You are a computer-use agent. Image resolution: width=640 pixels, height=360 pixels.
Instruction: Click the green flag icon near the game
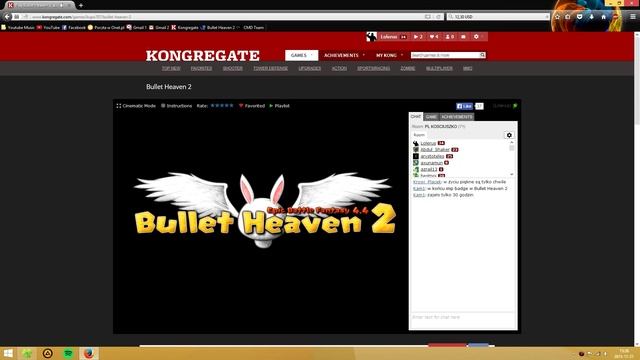(515, 106)
